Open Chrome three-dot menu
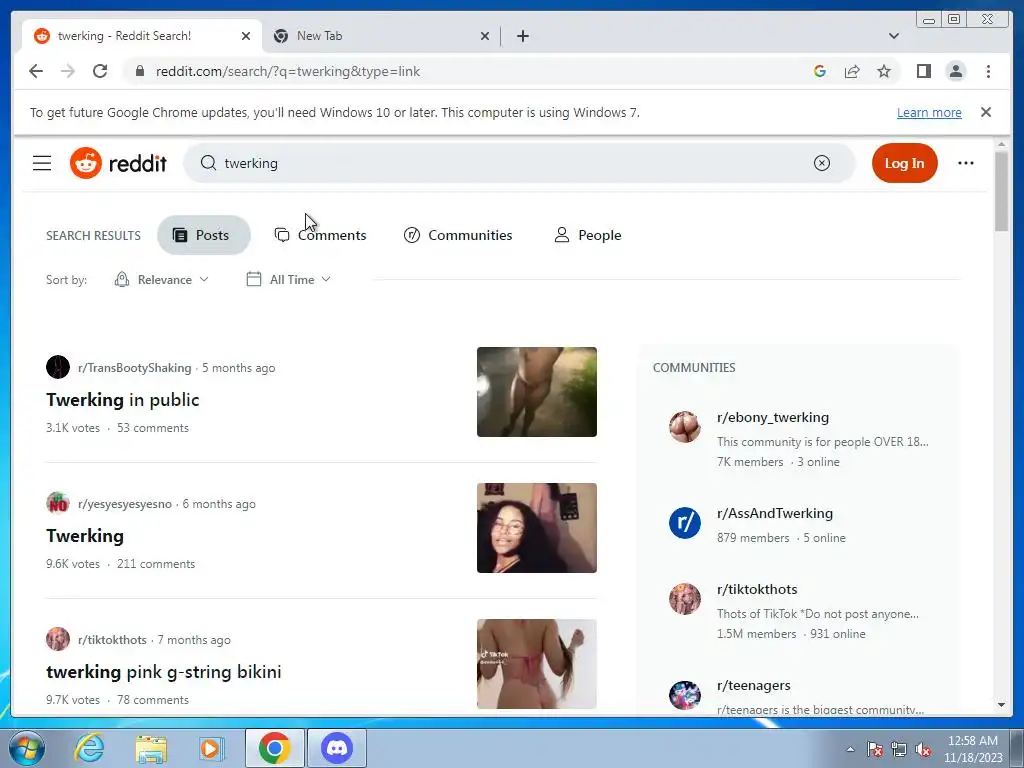 tap(988, 71)
